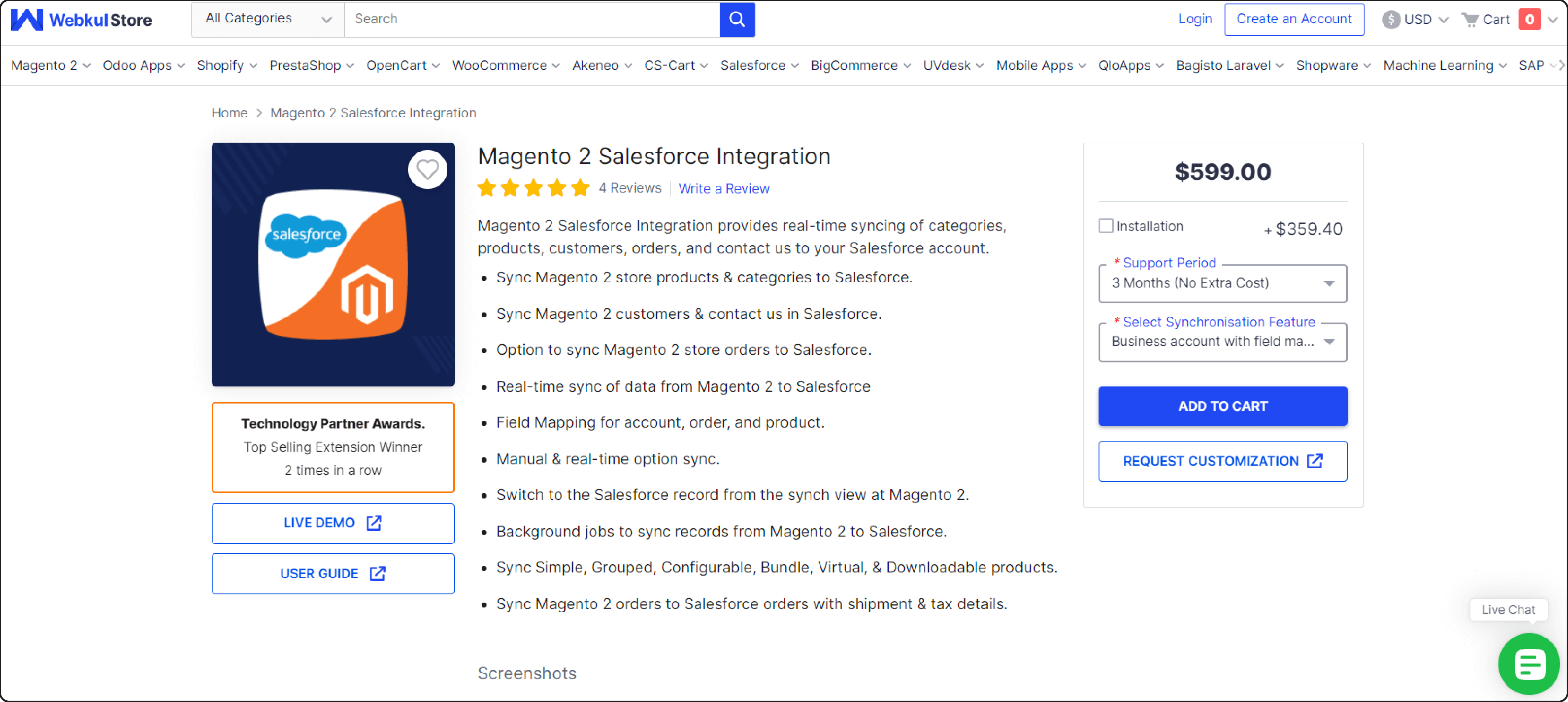Viewport: 1568px width, 702px height.
Task: Focus the Search input field
Action: [532, 20]
